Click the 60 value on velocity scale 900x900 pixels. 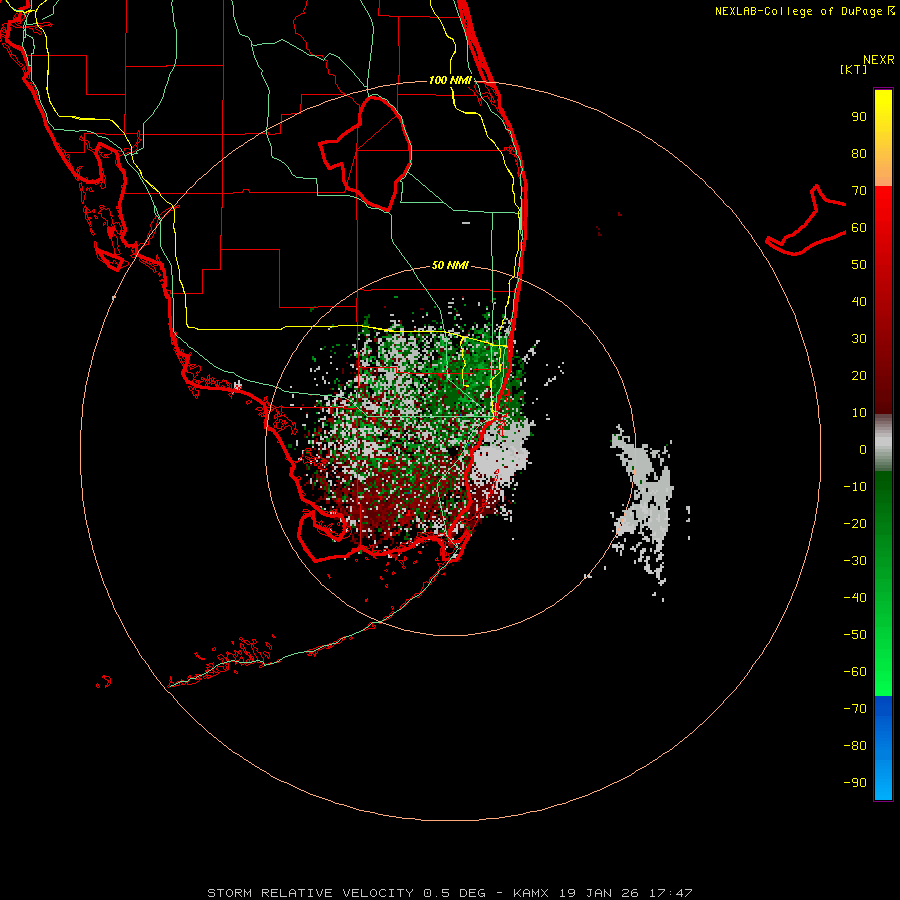(x=859, y=227)
